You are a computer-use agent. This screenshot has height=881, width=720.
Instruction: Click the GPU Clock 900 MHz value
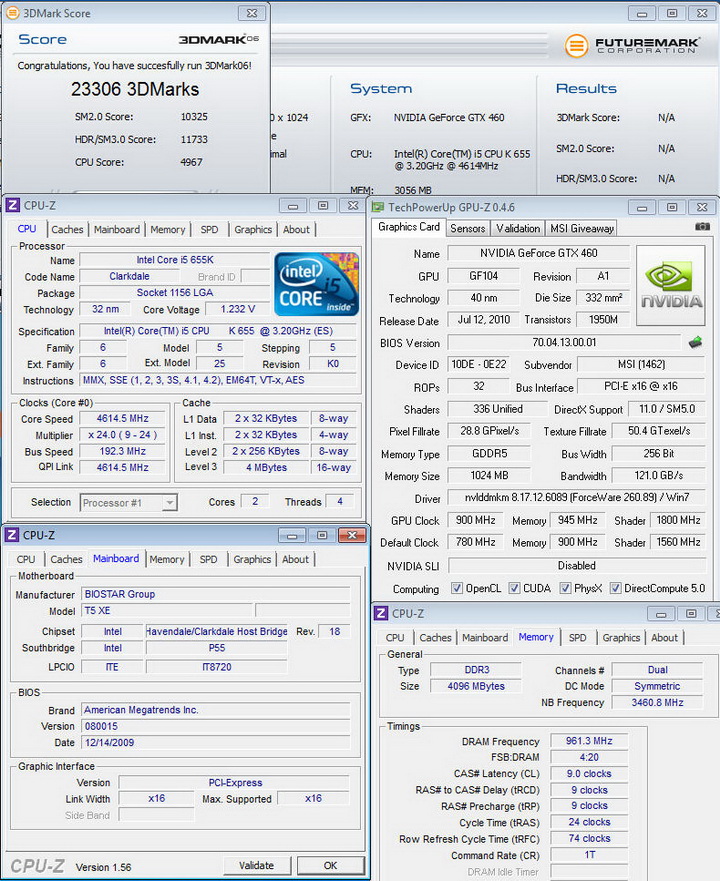click(476, 520)
